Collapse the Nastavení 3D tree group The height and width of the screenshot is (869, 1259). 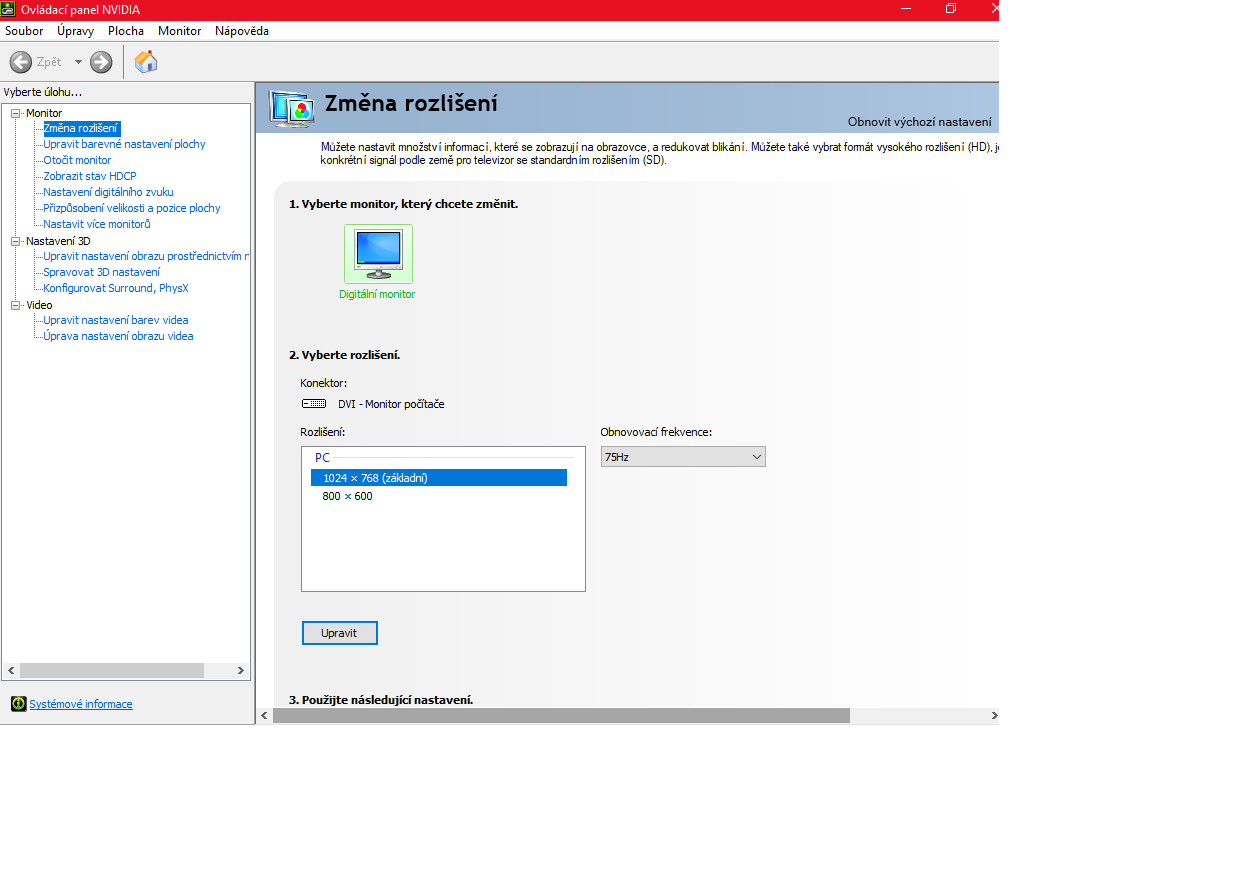coord(15,241)
